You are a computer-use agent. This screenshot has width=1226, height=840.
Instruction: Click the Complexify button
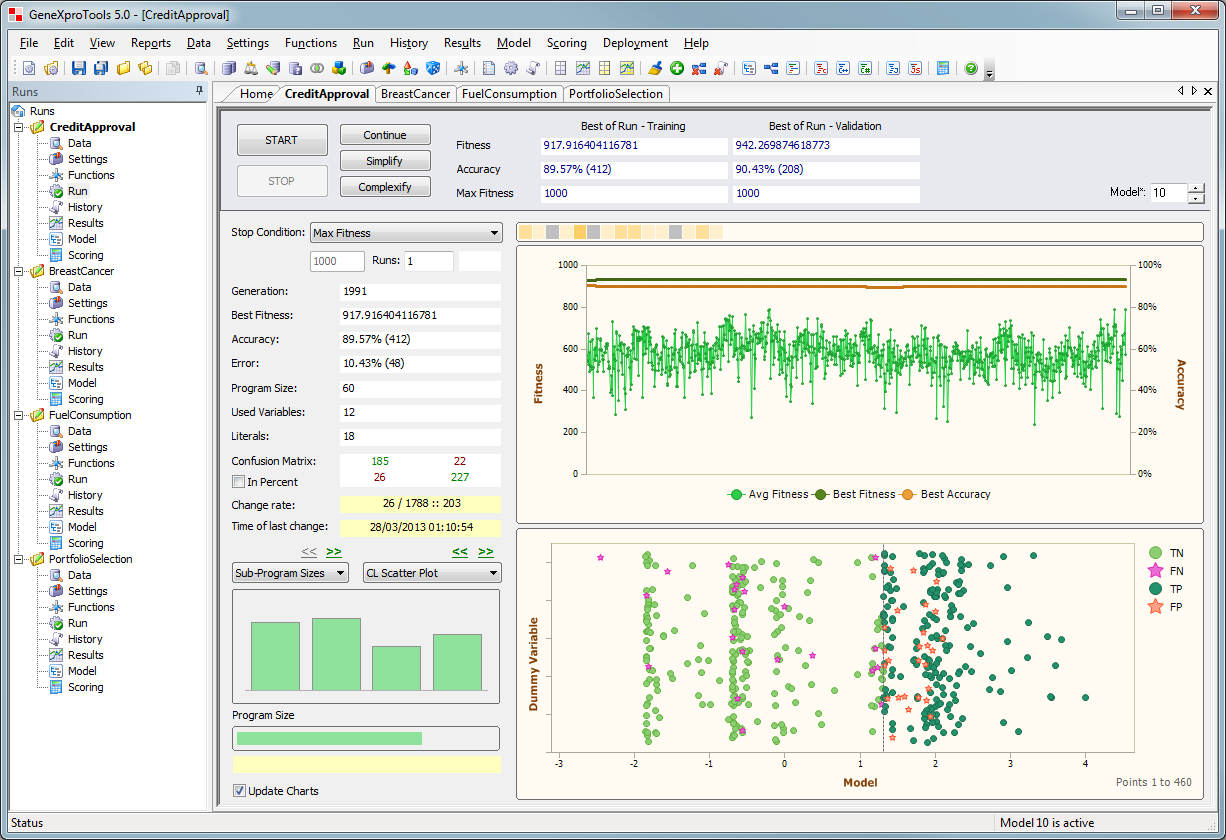[385, 187]
